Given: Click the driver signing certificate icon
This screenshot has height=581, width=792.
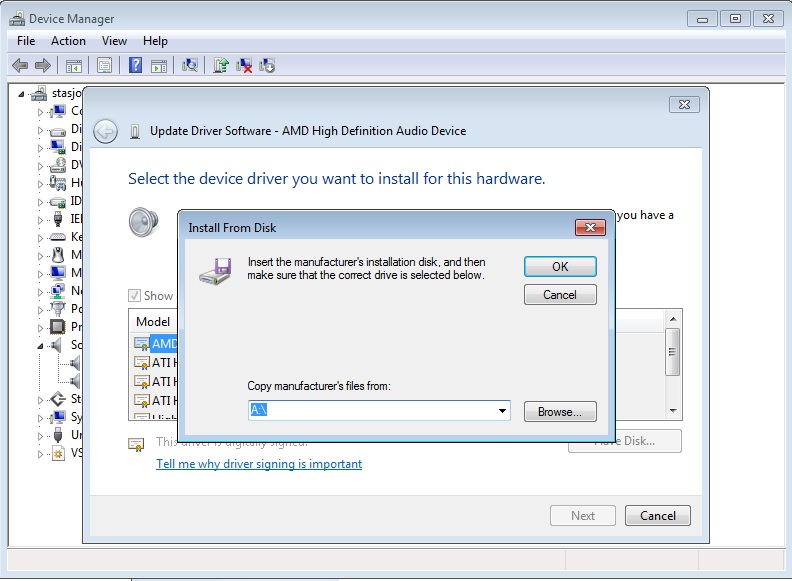Looking at the screenshot, I should tap(136, 444).
